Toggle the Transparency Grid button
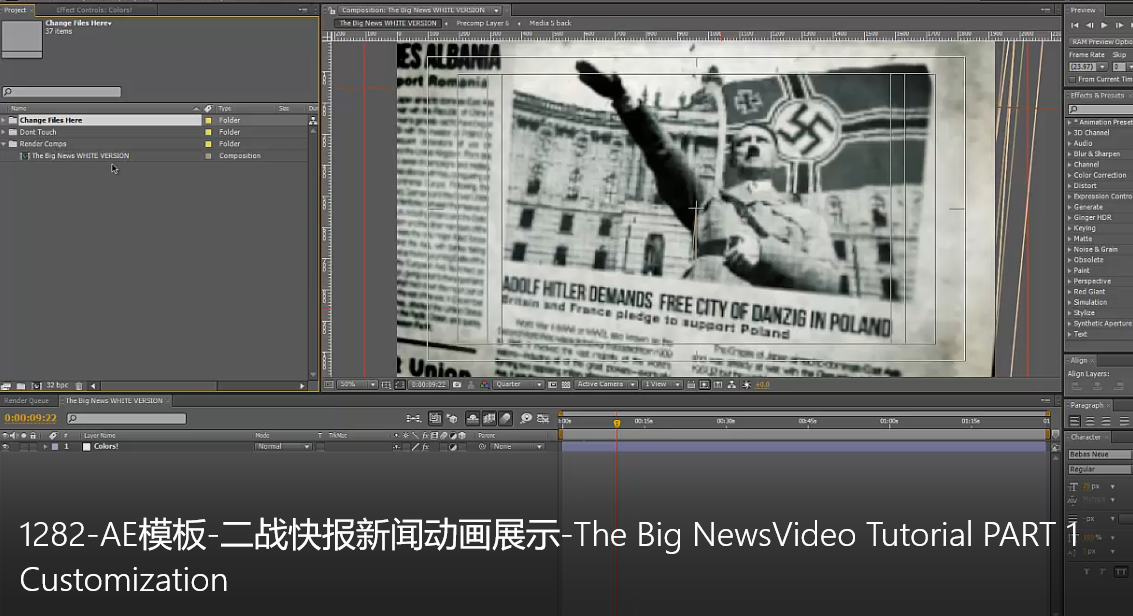This screenshot has width=1133, height=616. click(566, 385)
